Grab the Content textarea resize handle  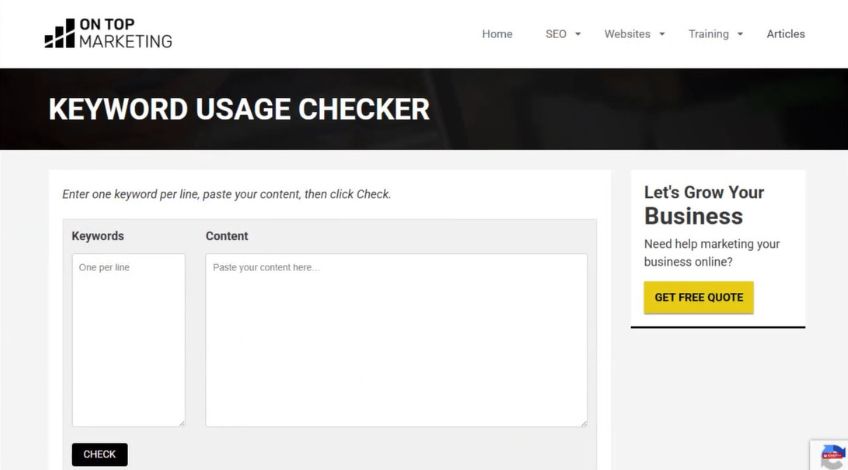pyautogui.click(x=584, y=423)
